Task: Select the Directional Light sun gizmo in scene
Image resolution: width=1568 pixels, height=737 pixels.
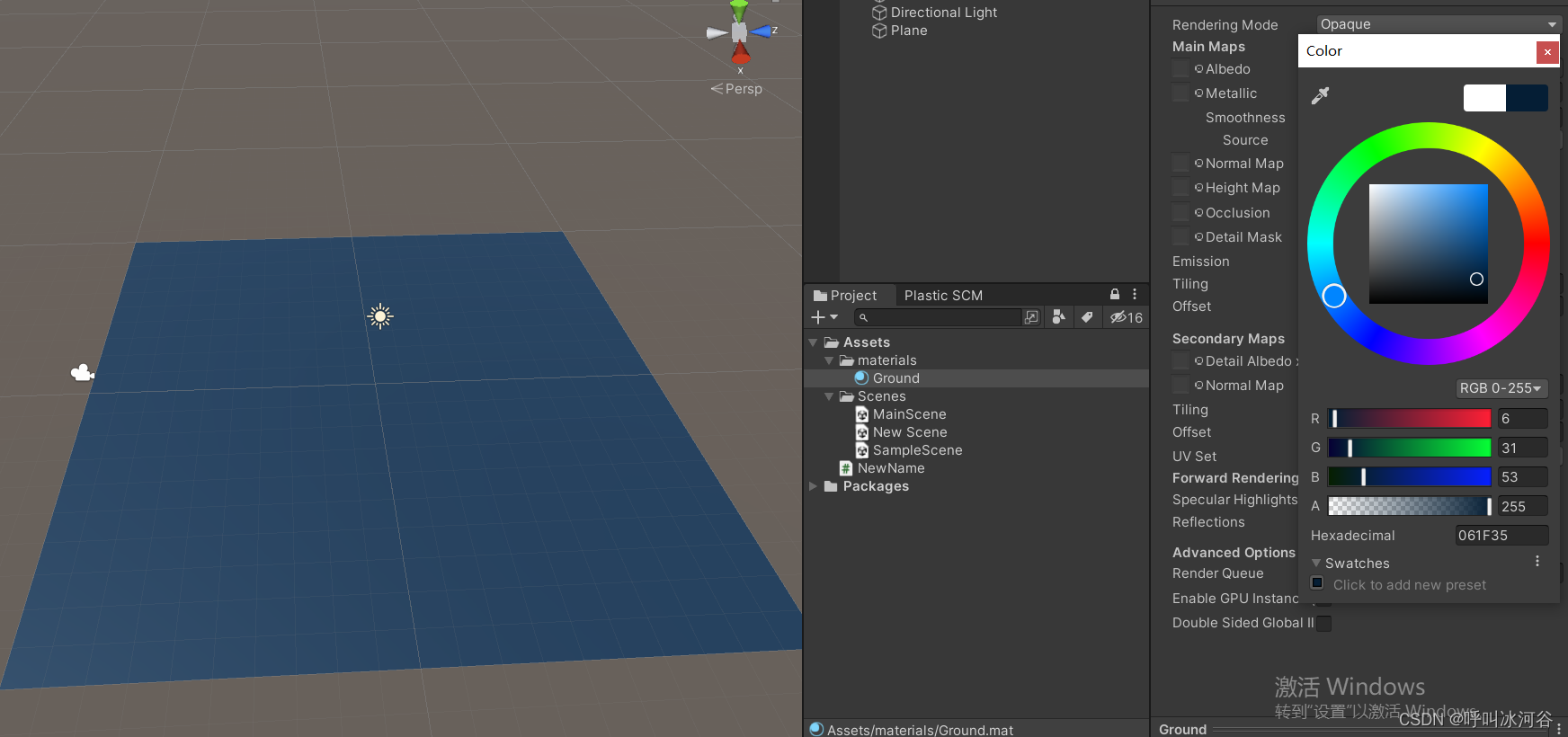Action: coord(380,316)
